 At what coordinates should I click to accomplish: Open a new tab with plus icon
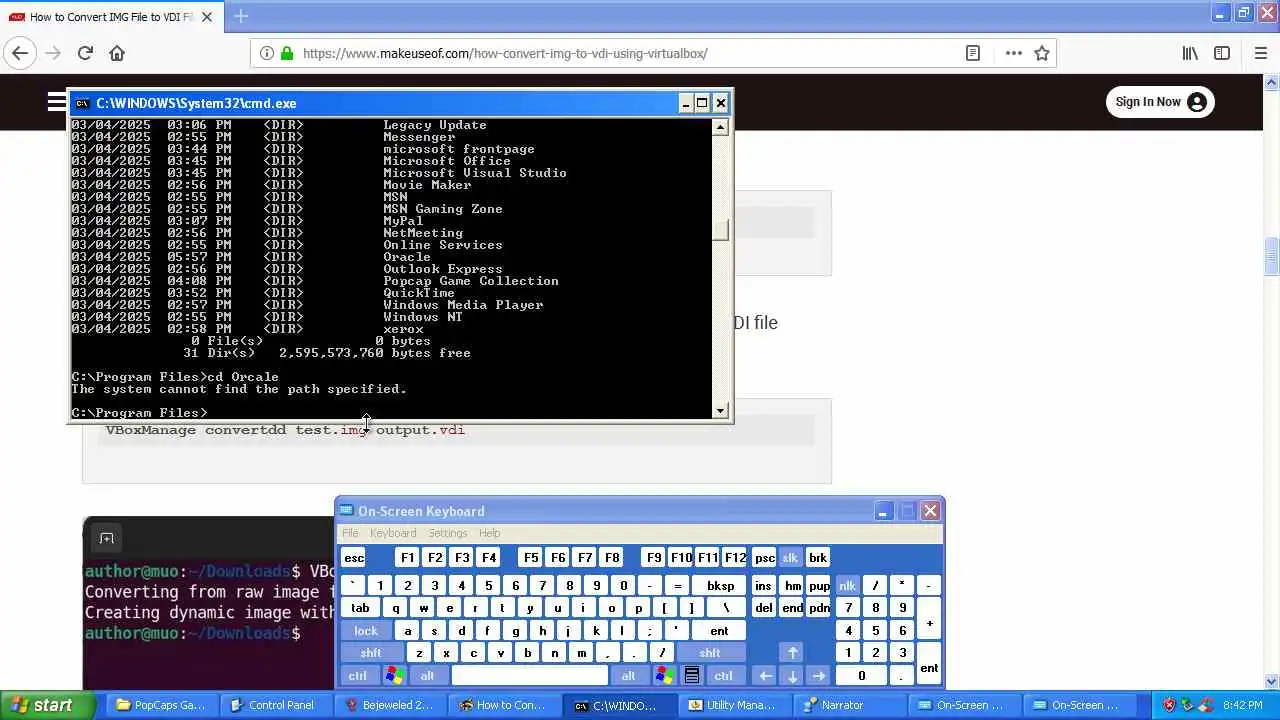tap(240, 16)
